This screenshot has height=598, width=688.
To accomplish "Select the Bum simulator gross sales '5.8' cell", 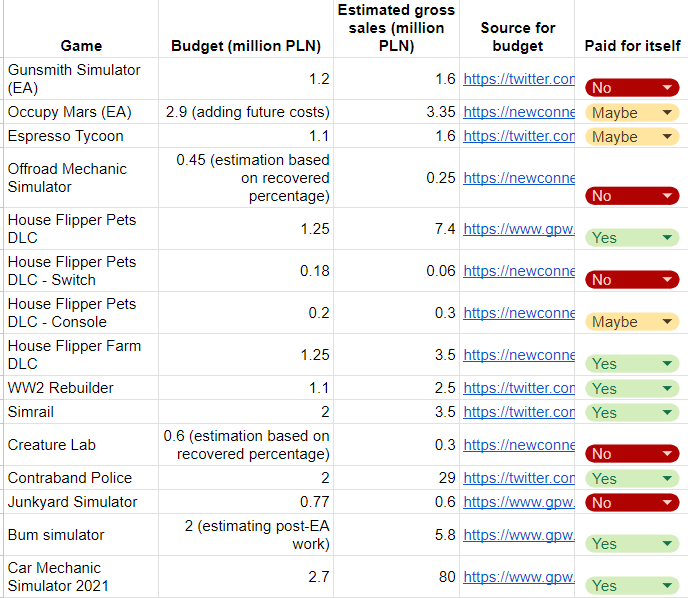I will [396, 535].
